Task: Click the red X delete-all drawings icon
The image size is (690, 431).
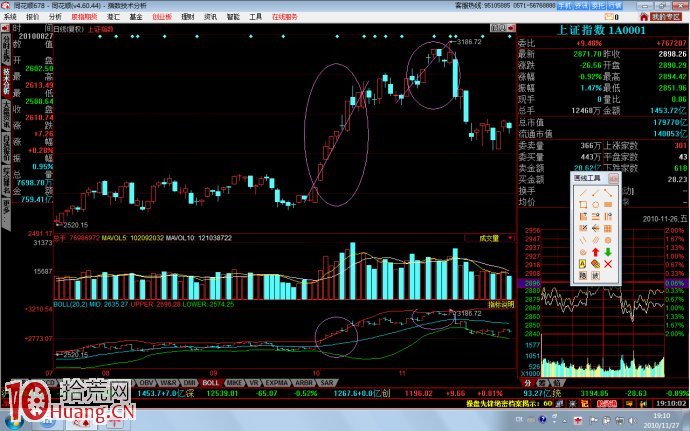Action: point(608,264)
